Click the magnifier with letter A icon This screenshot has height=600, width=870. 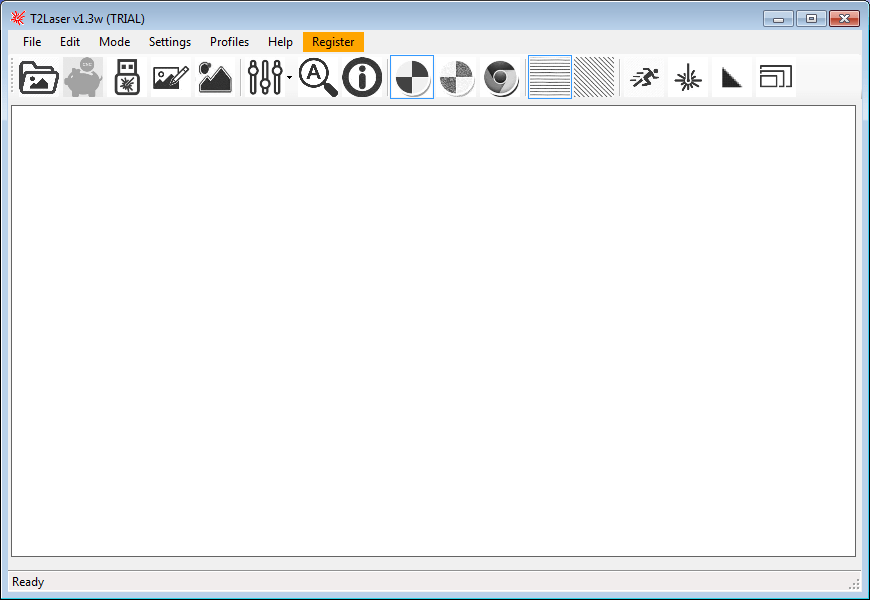(318, 77)
